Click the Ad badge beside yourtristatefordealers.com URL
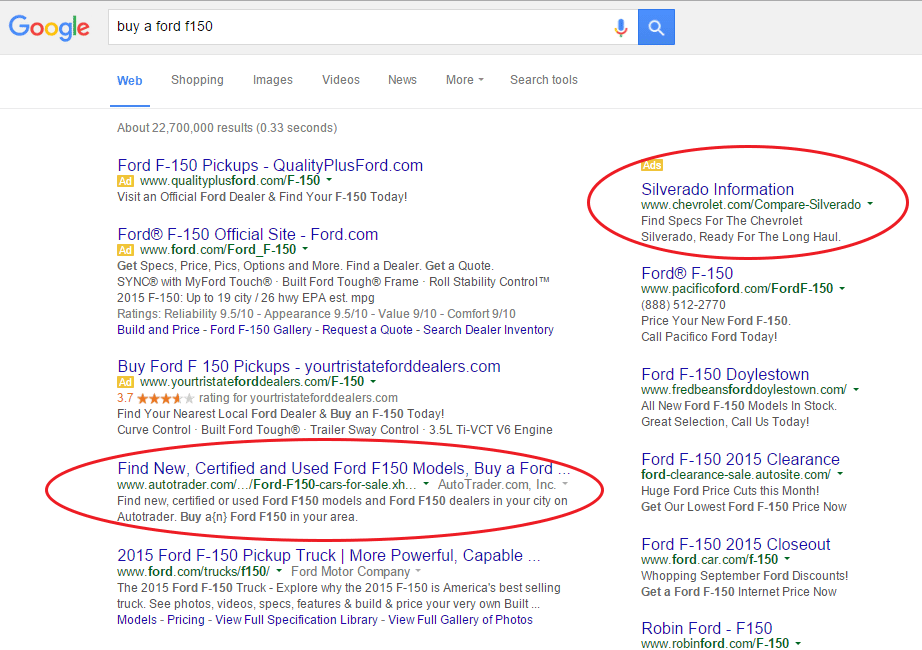Viewport: 922px width, 650px height. [x=125, y=382]
